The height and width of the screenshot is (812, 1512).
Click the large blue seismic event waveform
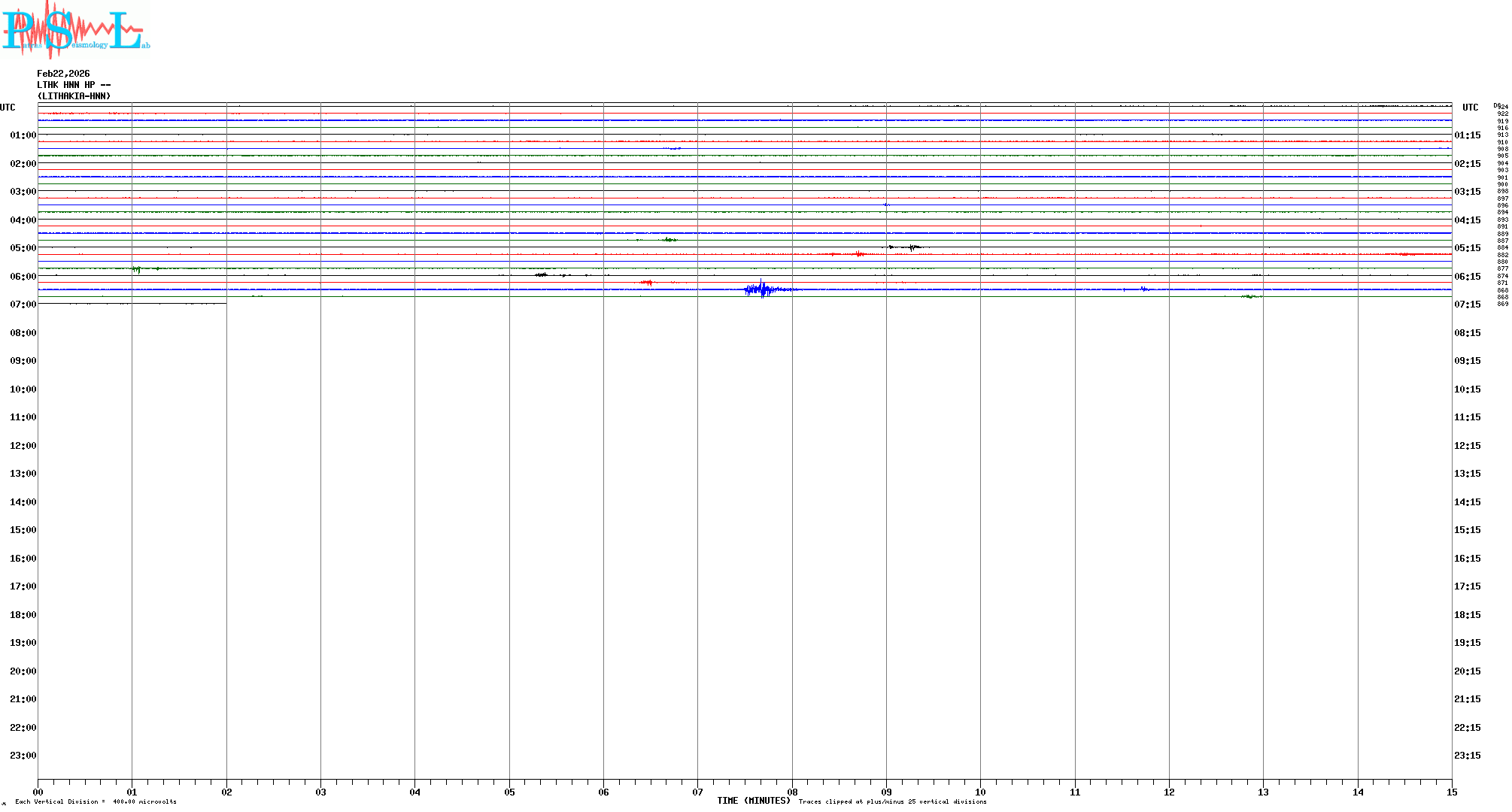pyautogui.click(x=764, y=289)
